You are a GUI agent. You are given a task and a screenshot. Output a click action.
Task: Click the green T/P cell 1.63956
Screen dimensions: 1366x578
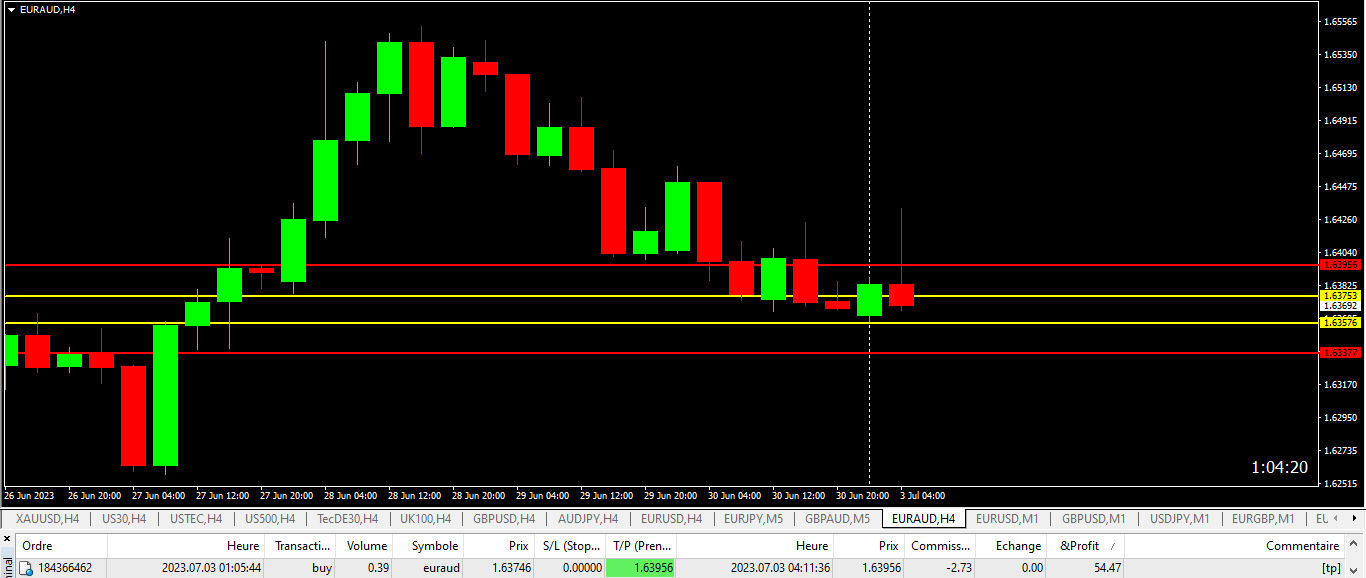[x=642, y=568]
